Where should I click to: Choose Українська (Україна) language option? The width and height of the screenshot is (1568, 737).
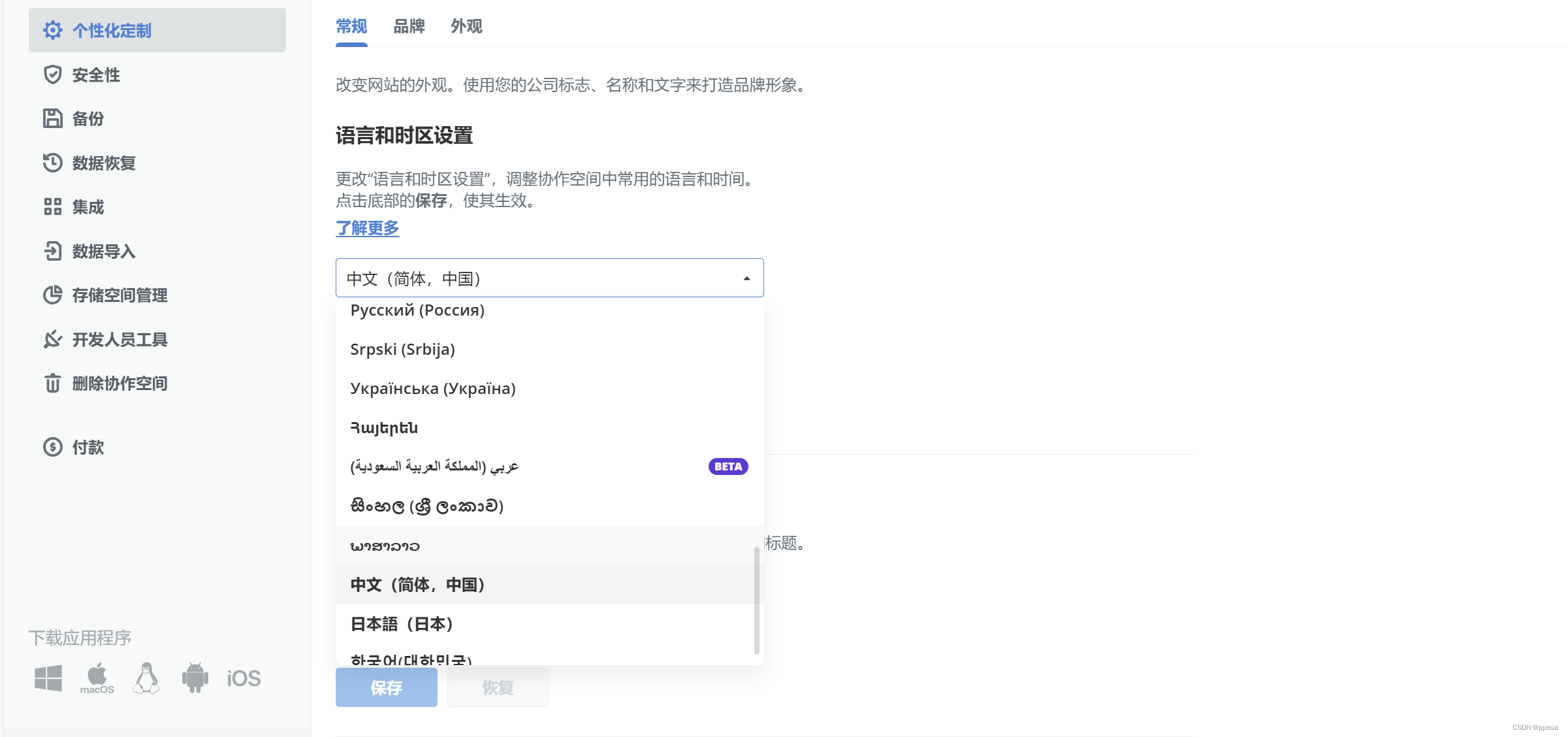(549, 388)
